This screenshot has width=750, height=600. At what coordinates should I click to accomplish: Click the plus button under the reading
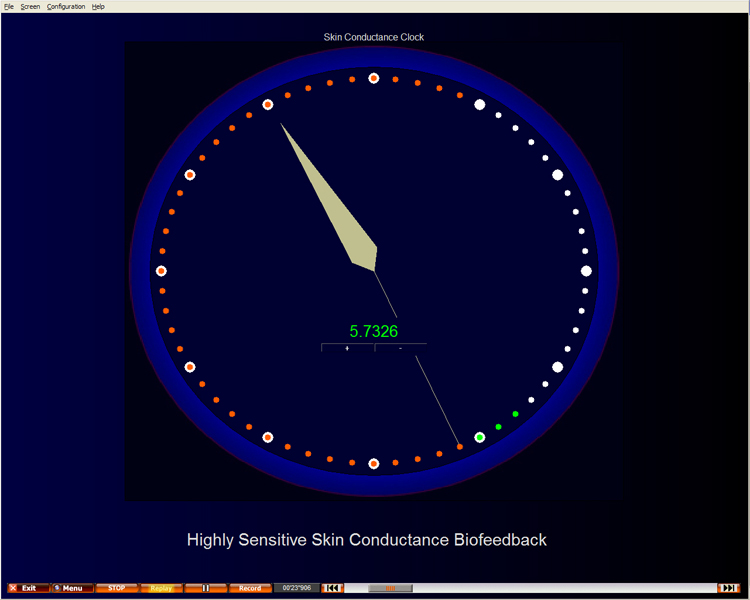[x=347, y=348]
